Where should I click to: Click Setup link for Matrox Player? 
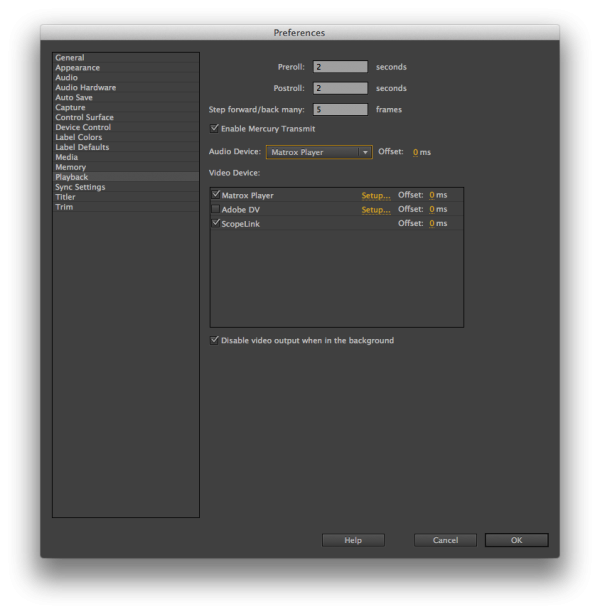point(375,195)
